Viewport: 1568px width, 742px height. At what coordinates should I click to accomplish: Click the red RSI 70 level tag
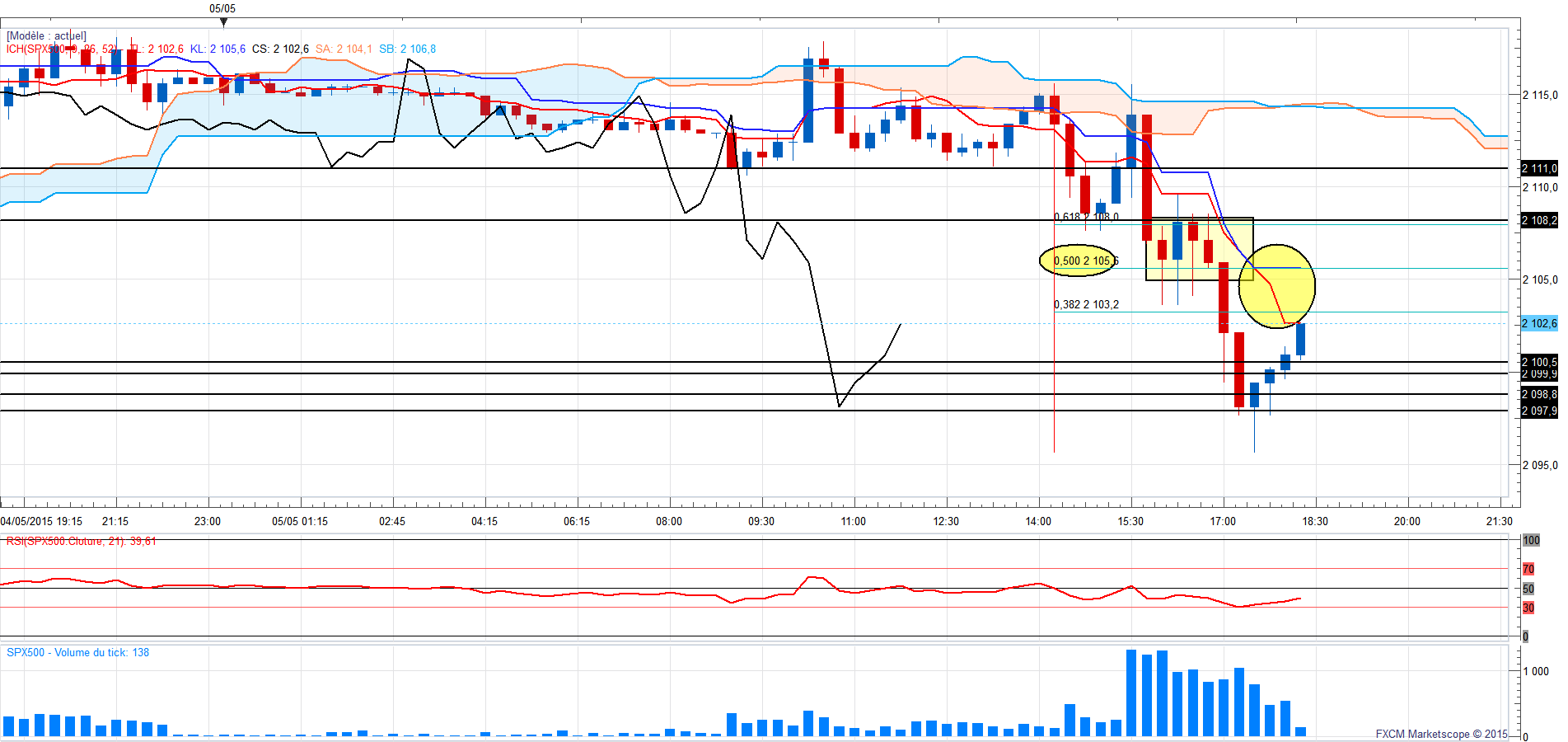(x=1528, y=569)
